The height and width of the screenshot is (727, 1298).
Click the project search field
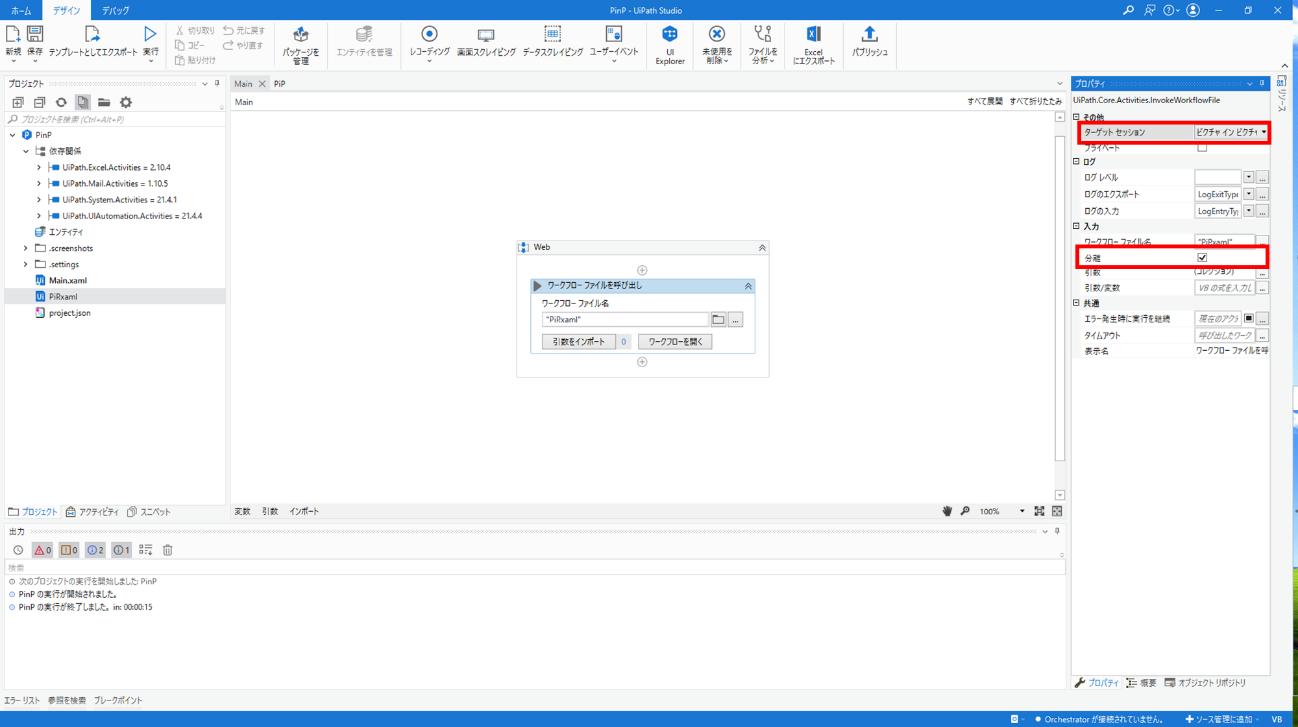[113, 119]
